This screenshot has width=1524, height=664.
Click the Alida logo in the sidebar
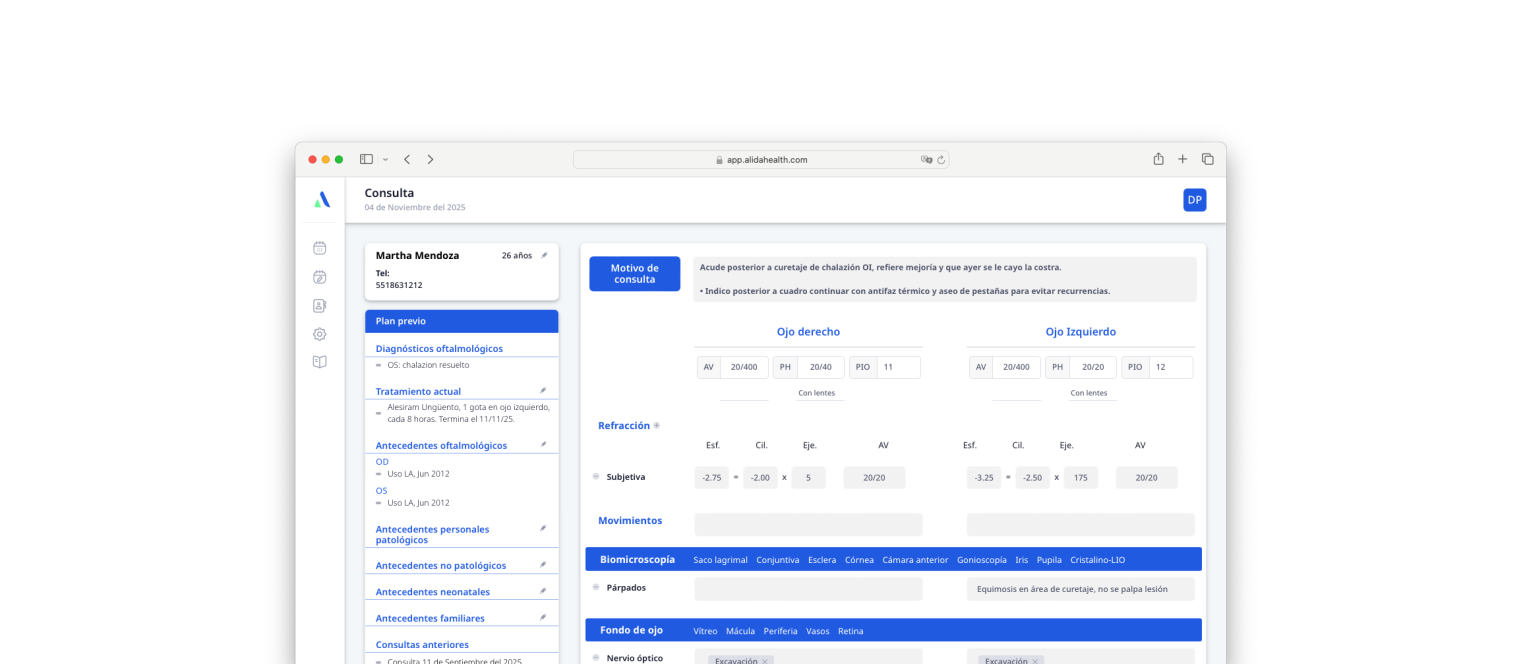(321, 200)
